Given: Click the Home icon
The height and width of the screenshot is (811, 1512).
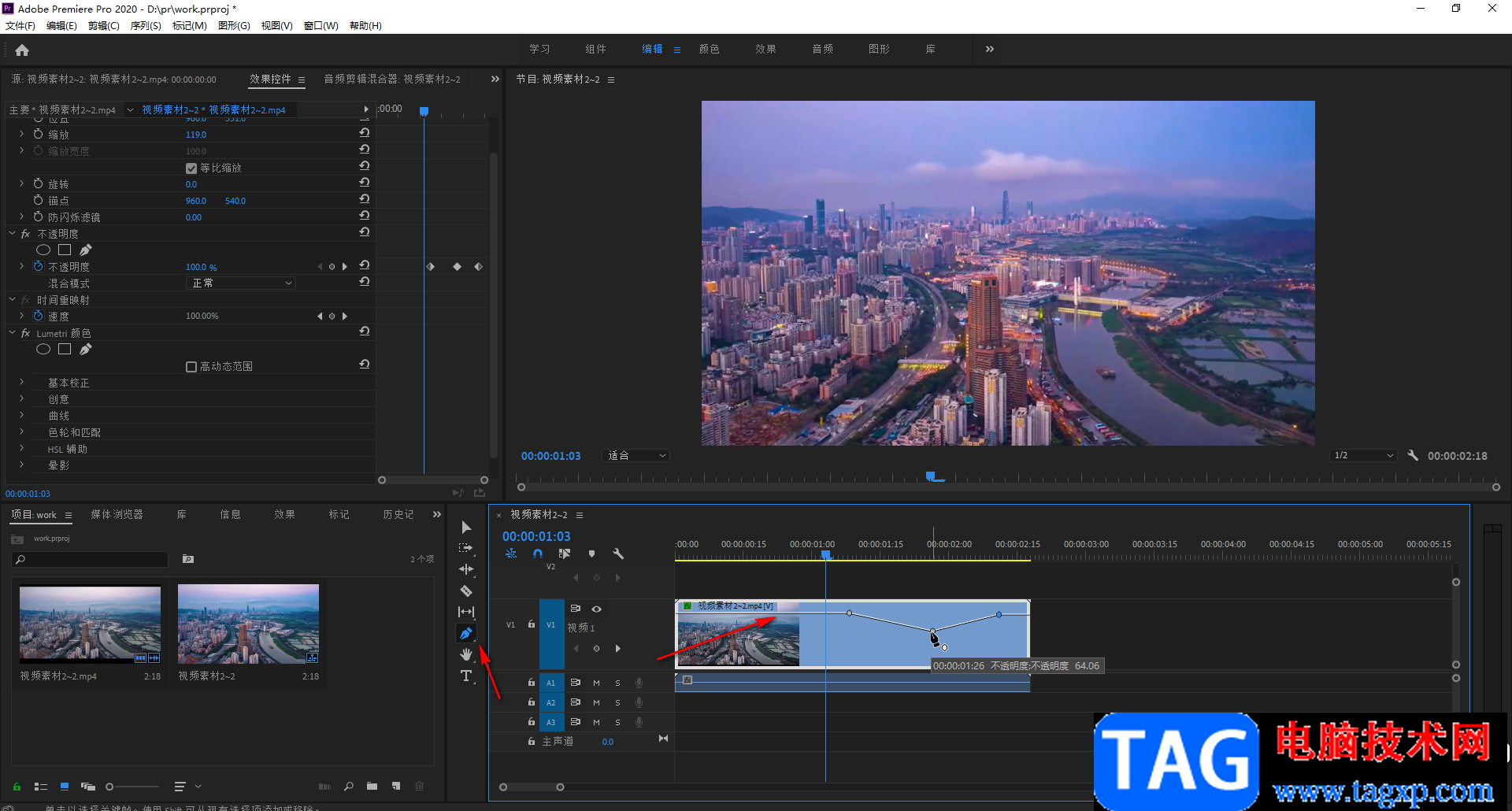Looking at the screenshot, I should click(22, 50).
